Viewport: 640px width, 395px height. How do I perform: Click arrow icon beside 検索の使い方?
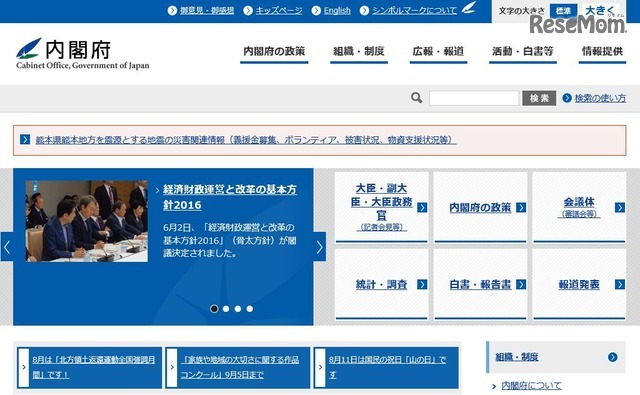point(567,98)
